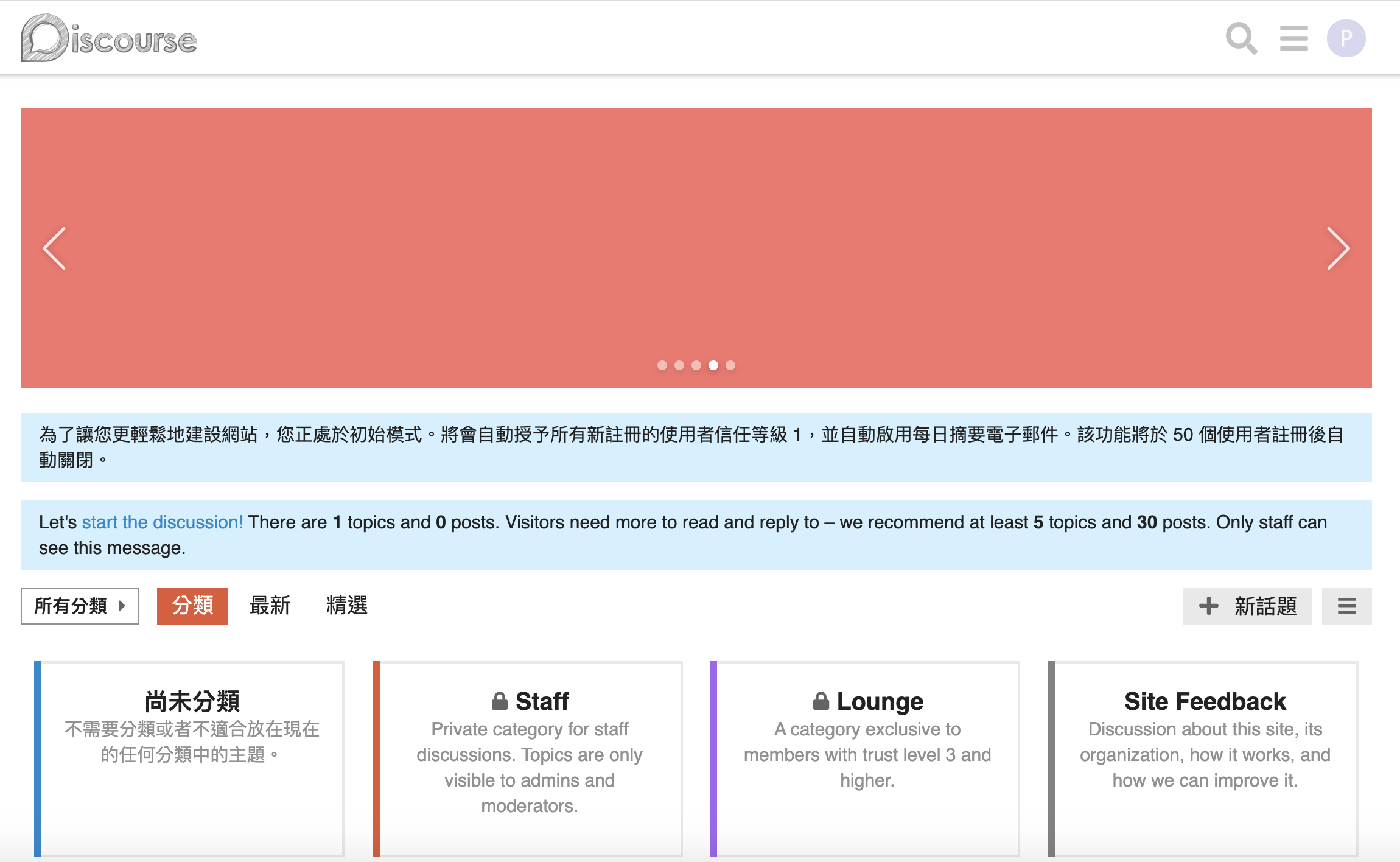The width and height of the screenshot is (1400, 862).
Task: Select the second carousel dot
Action: 679,365
